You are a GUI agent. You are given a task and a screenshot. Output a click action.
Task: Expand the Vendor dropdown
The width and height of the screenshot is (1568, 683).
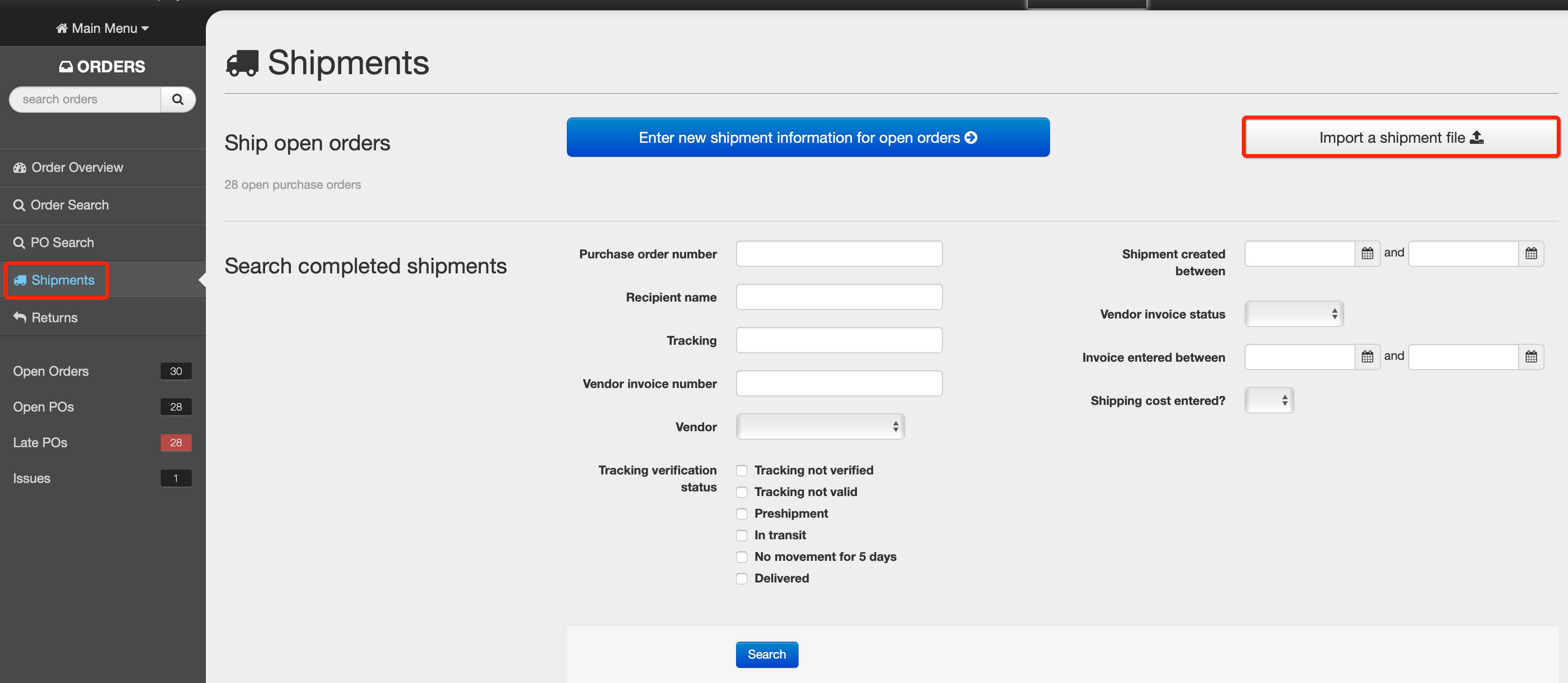pyautogui.click(x=819, y=427)
